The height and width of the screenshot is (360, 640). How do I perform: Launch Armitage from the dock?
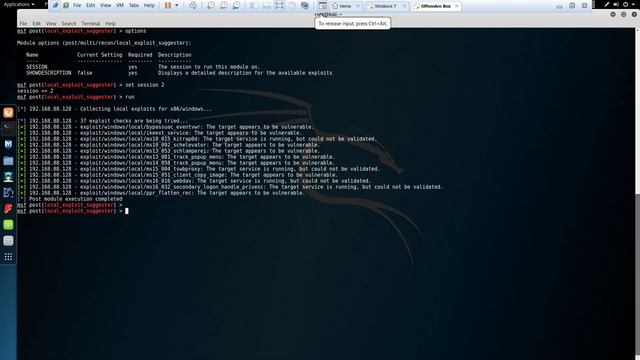8,177
